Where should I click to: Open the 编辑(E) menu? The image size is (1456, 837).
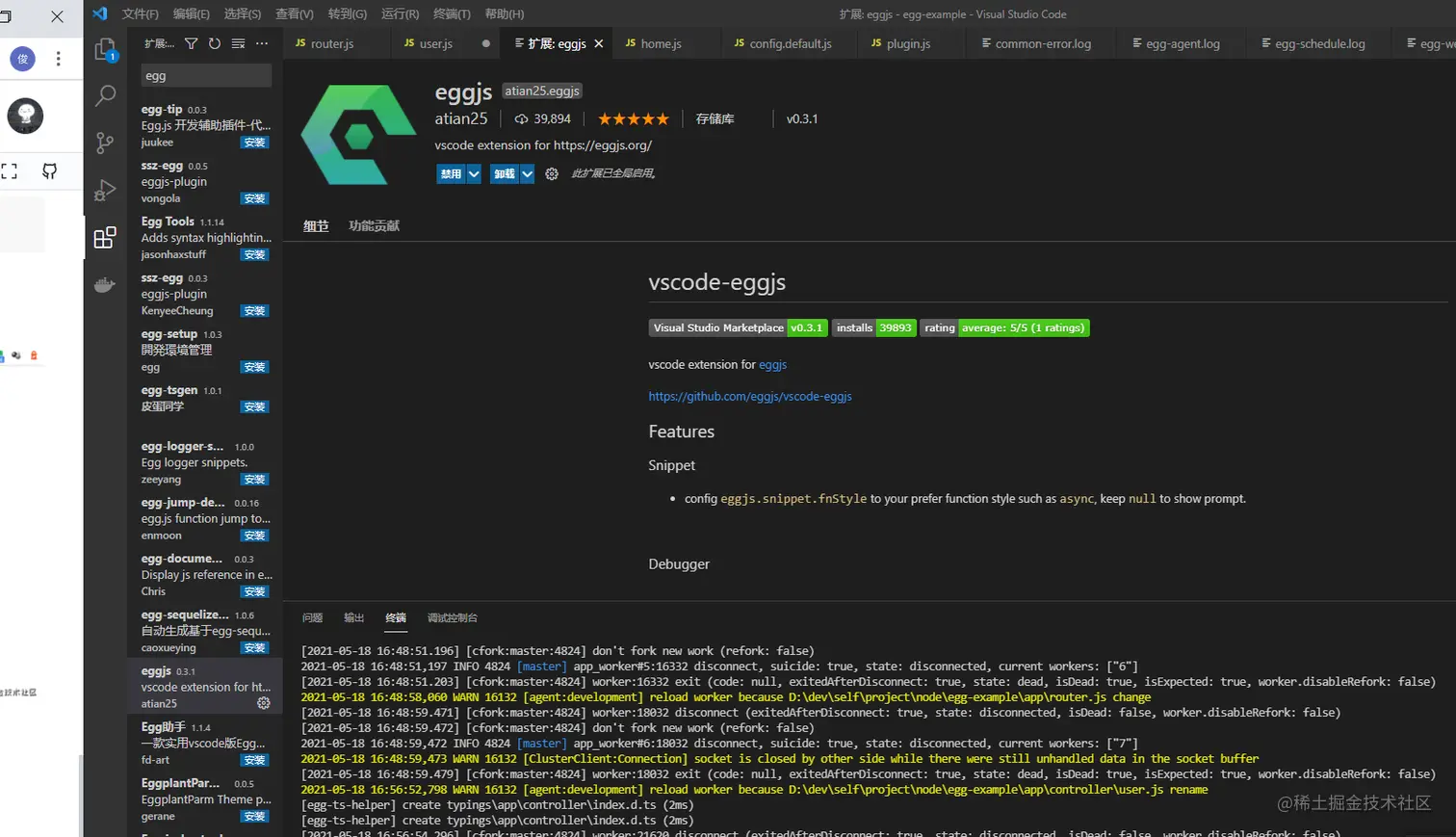click(x=192, y=13)
